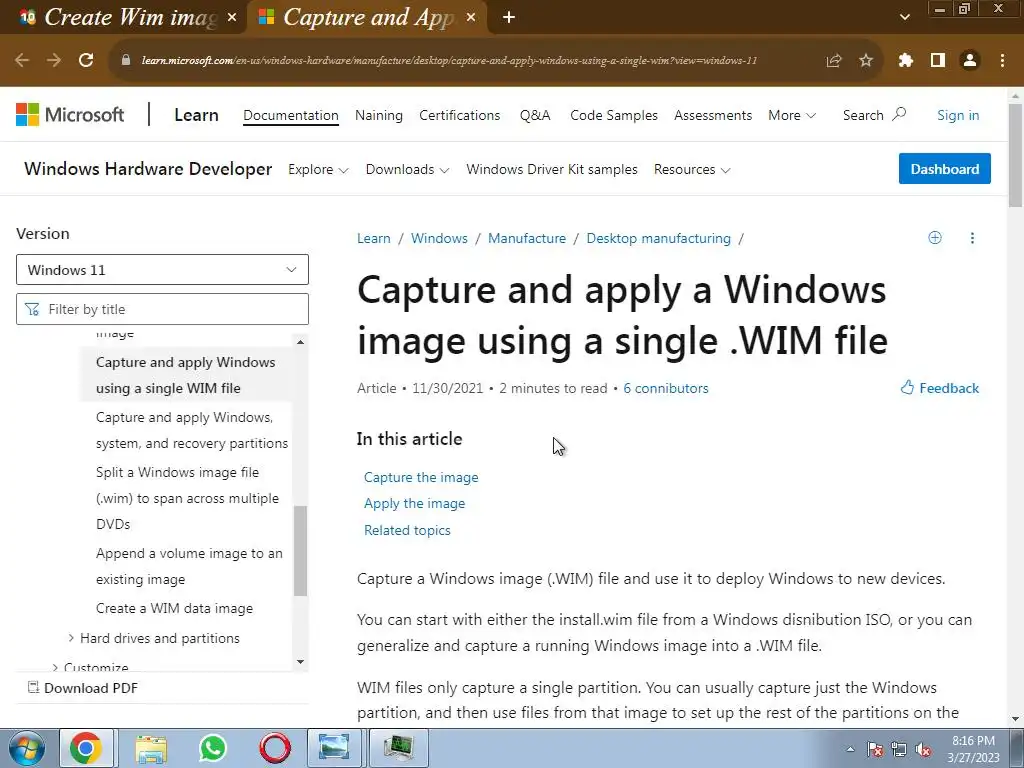Image resolution: width=1024 pixels, height=768 pixels.
Task: Open the Certifications nav item
Action: point(459,115)
